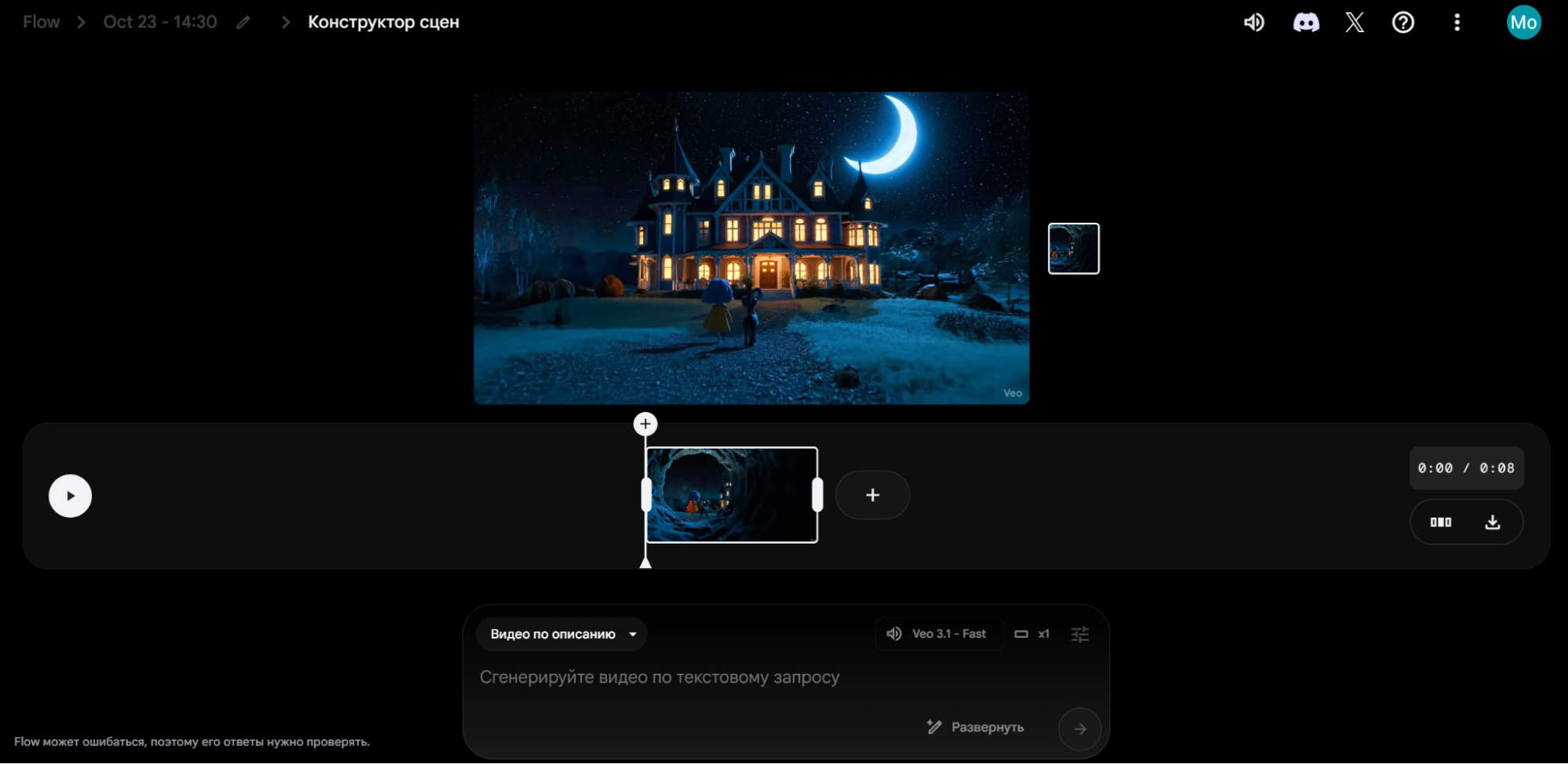Viewport: 1568px width, 764px height.
Task: Open the Mo account avatar
Action: click(x=1523, y=23)
